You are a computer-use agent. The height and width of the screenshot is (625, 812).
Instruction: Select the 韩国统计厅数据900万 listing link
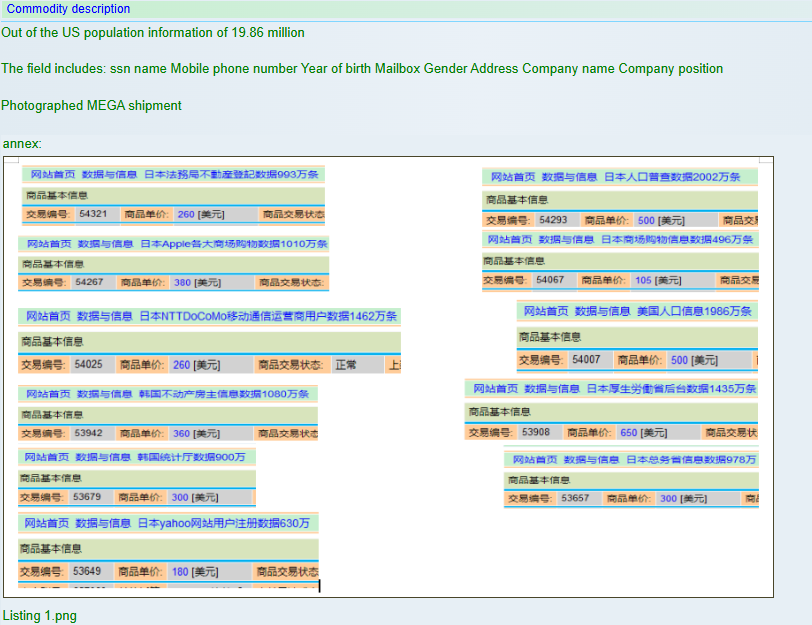click(x=191, y=457)
